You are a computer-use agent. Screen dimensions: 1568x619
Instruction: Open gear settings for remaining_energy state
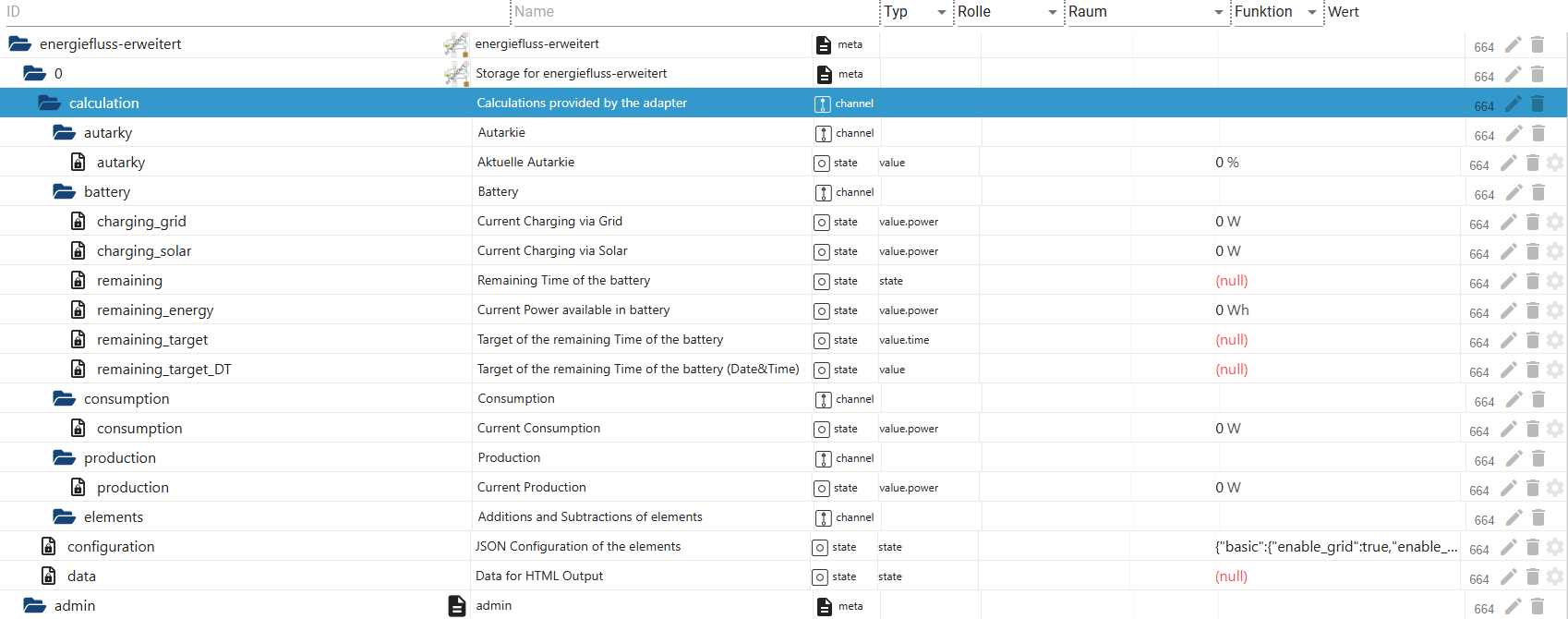coord(1555,310)
